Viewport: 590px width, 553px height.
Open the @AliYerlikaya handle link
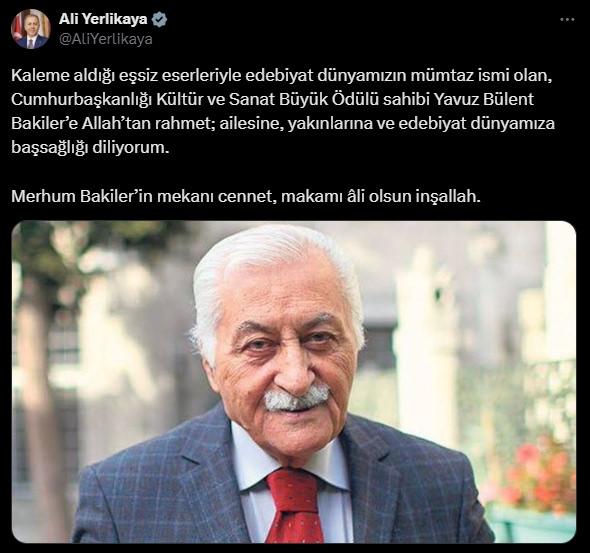tap(106, 39)
